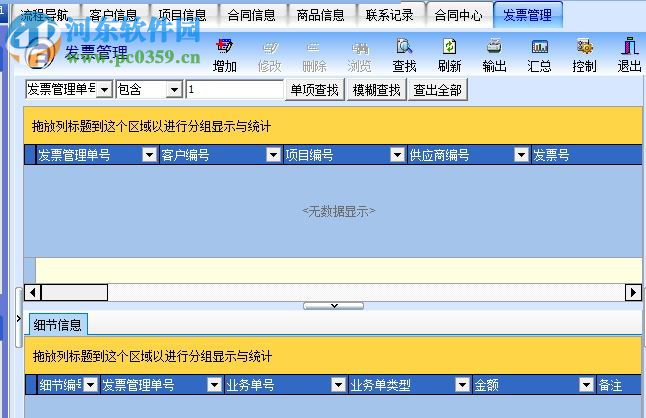The width and height of the screenshot is (646, 418).
Task: Click the 模糊查找 button
Action: tap(377, 90)
